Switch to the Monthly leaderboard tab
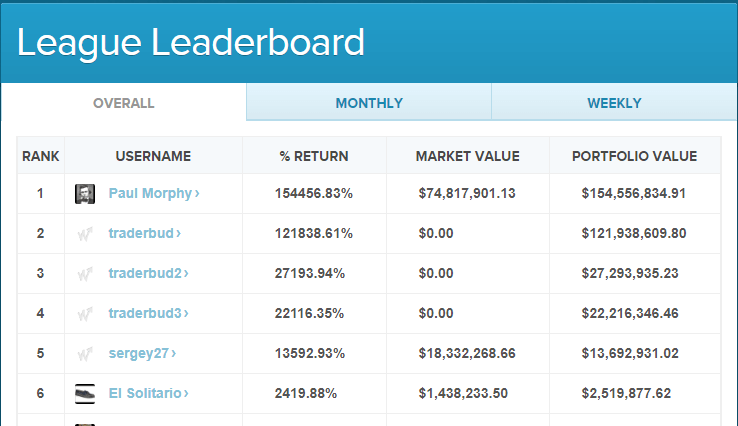This screenshot has width=738, height=426. (x=369, y=103)
